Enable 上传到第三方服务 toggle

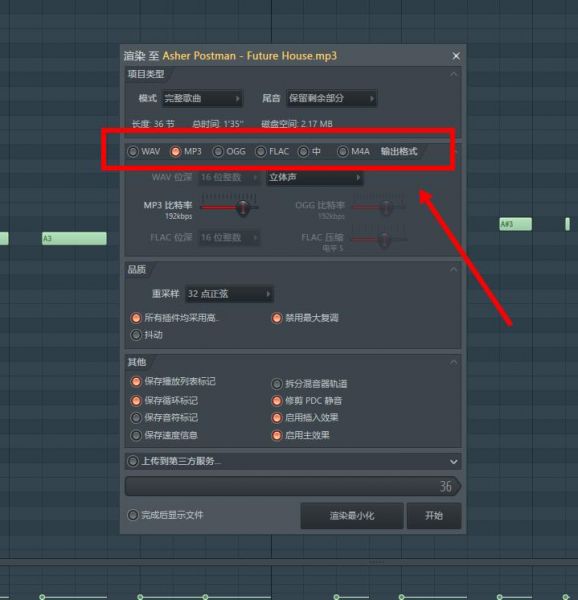pyautogui.click(x=133, y=461)
